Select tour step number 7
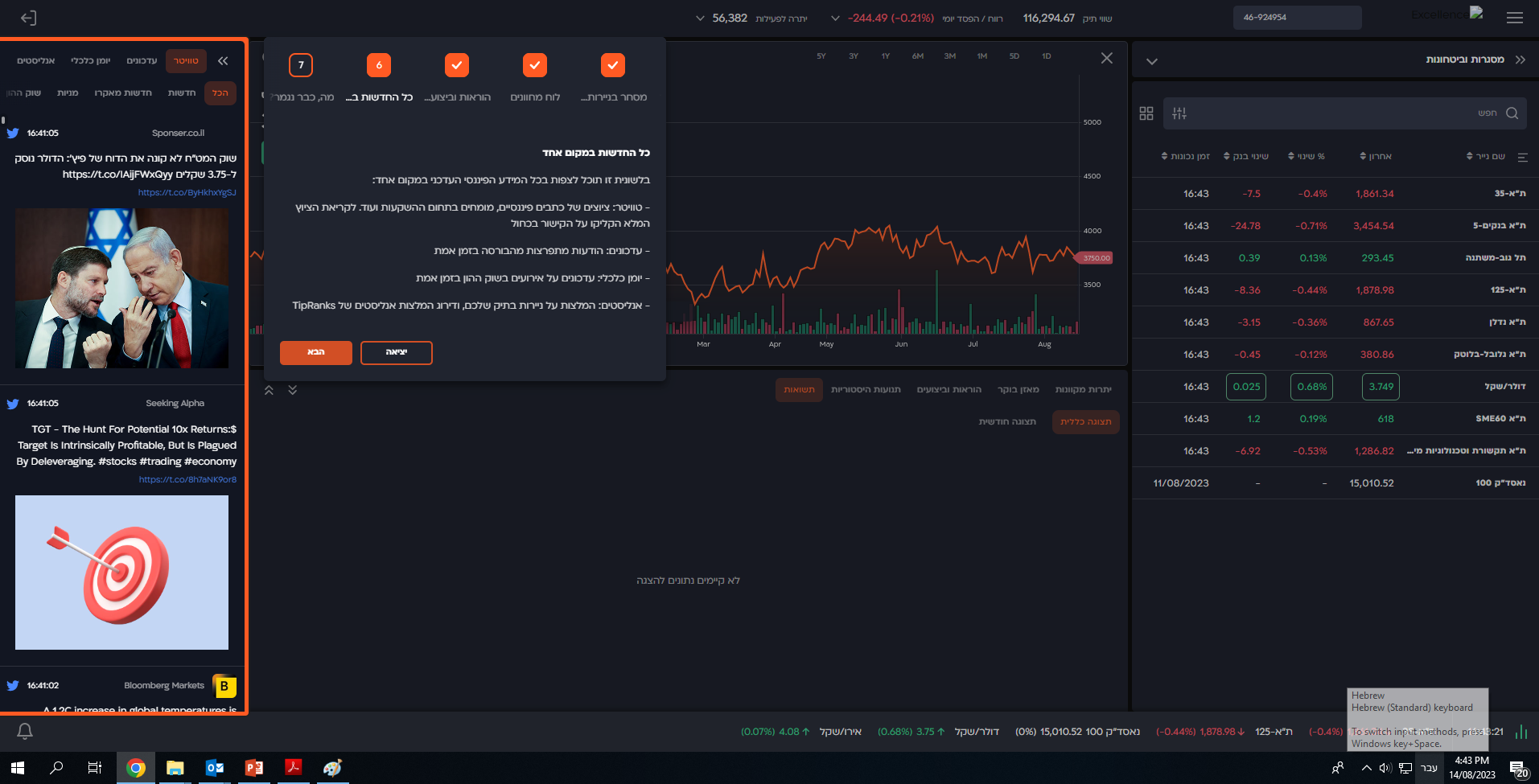 click(x=301, y=65)
